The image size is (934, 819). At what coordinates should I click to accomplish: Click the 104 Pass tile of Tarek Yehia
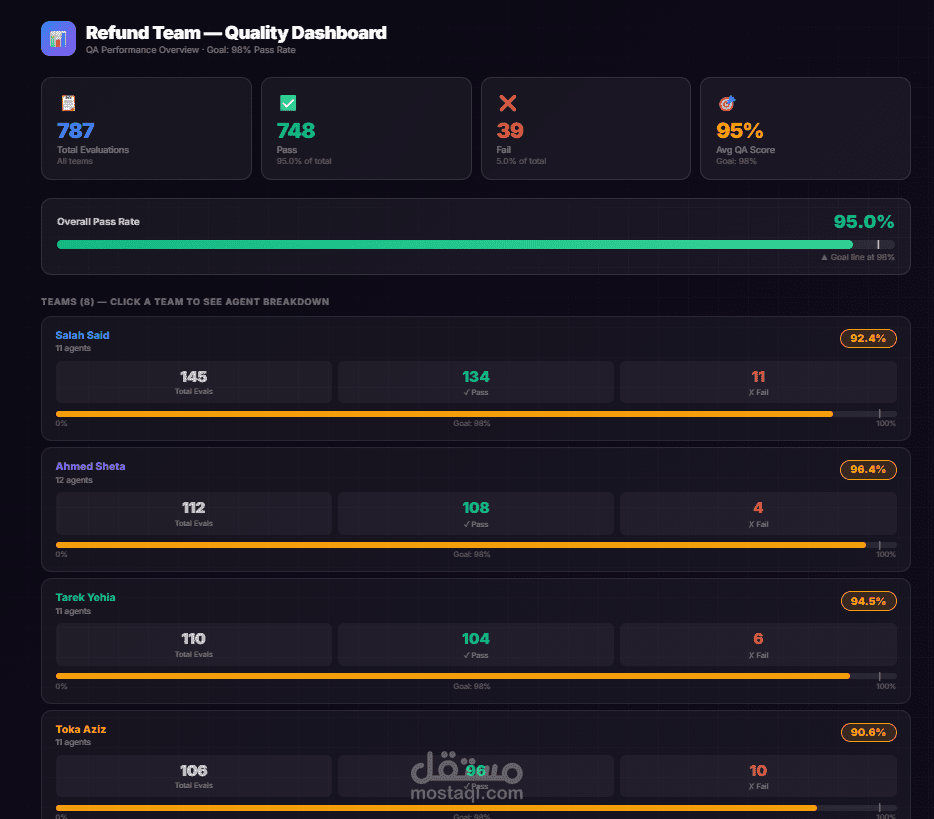475,644
